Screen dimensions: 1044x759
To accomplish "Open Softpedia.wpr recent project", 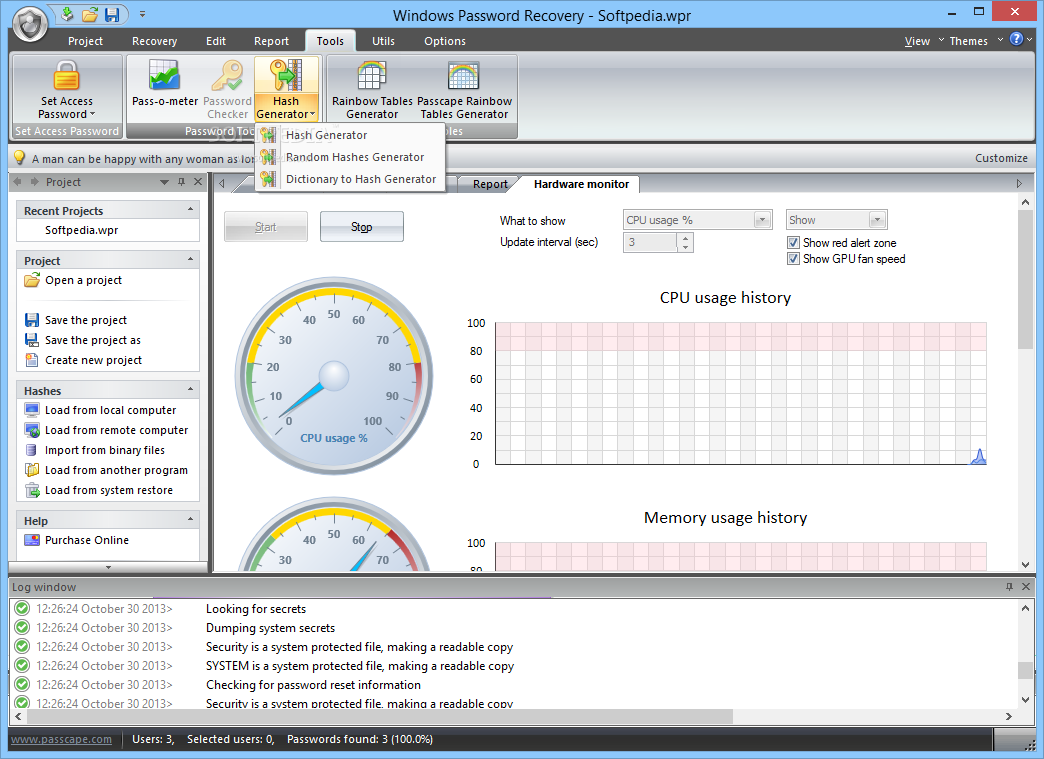I will [x=81, y=230].
